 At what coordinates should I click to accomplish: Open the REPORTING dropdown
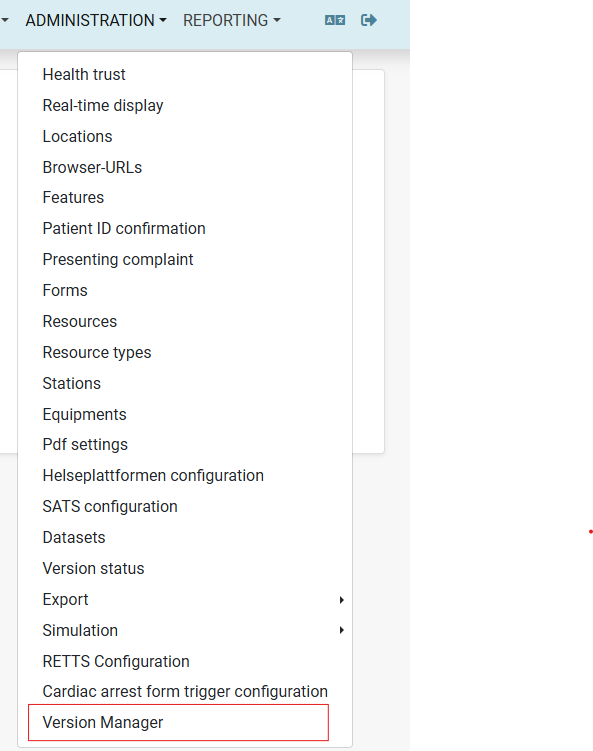(232, 21)
